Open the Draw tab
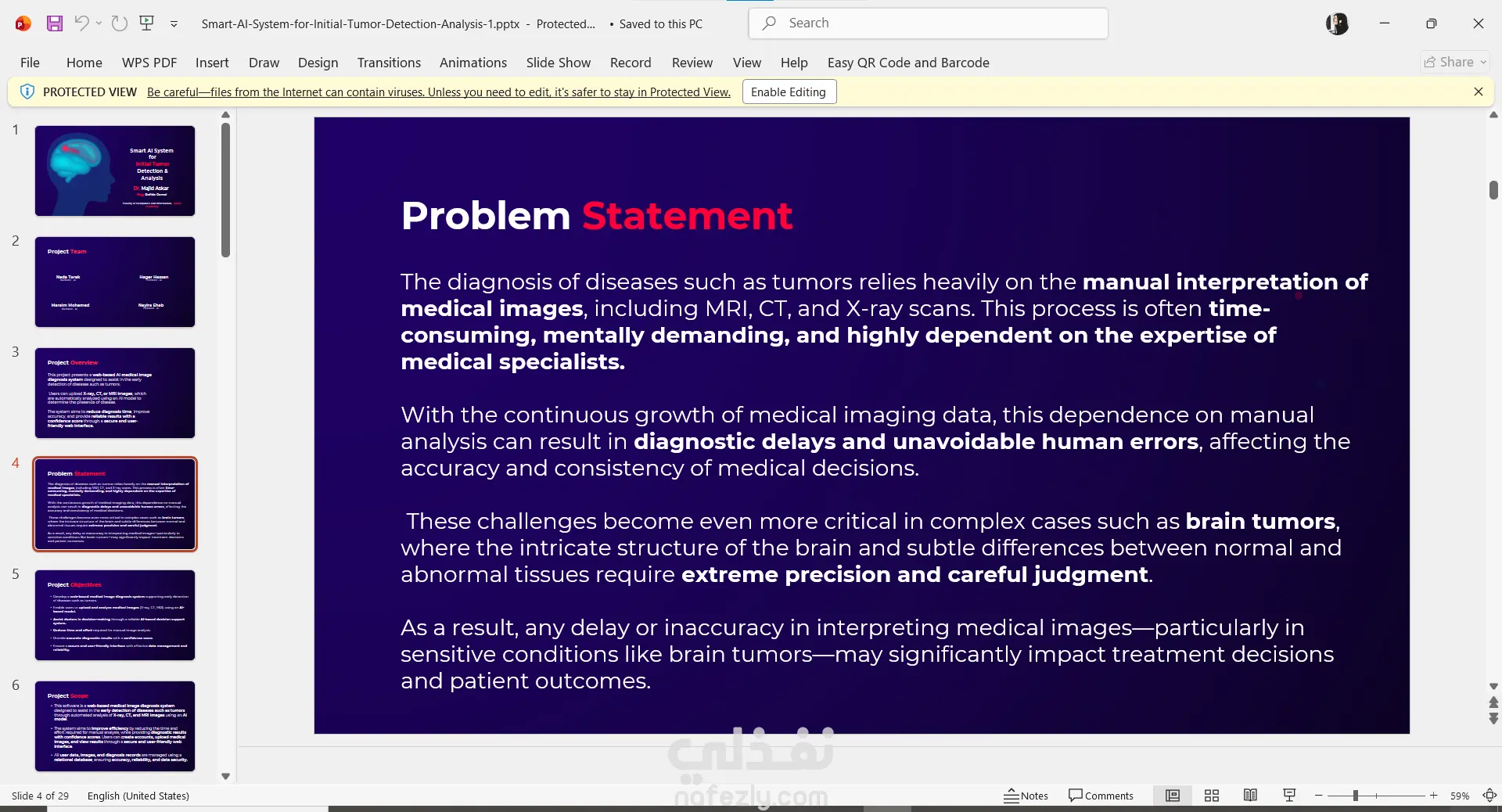 pyautogui.click(x=264, y=63)
